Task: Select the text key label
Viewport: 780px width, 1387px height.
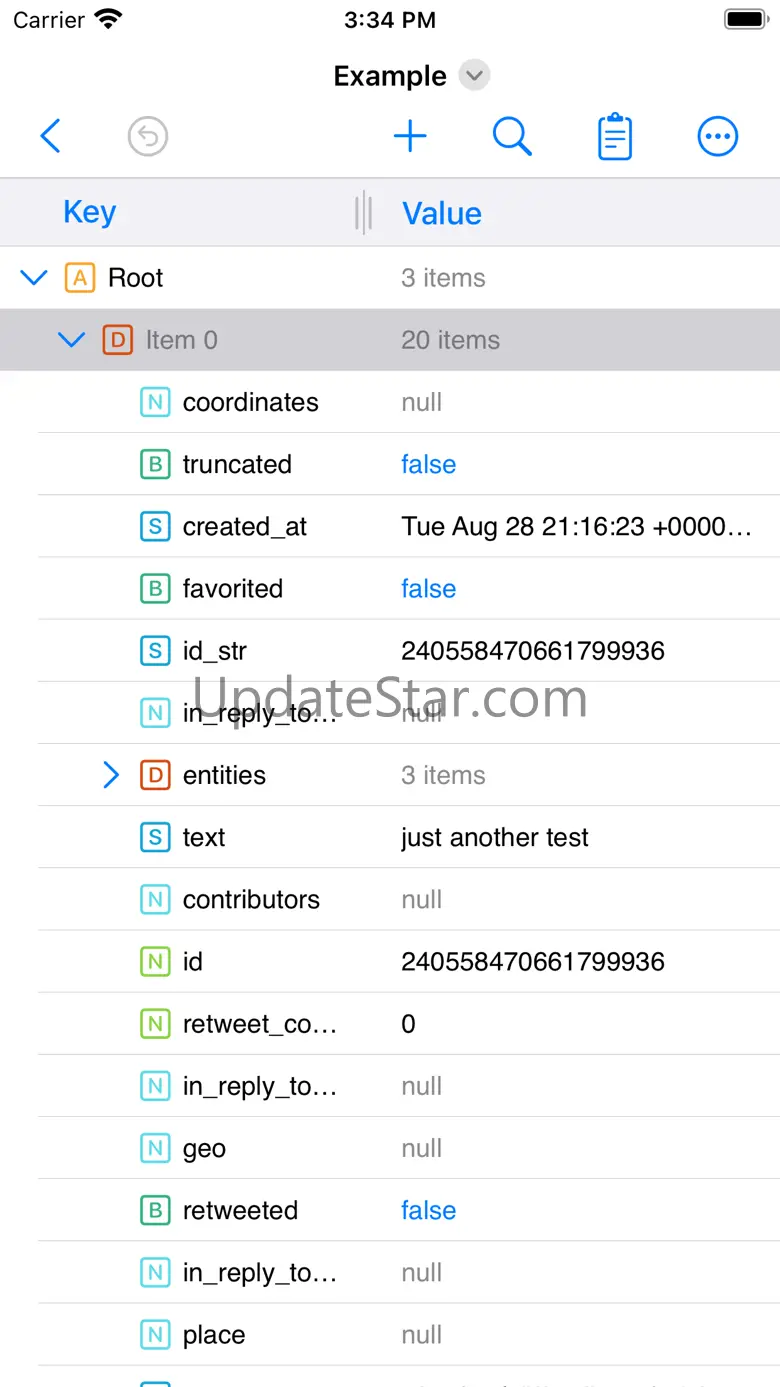Action: (204, 837)
